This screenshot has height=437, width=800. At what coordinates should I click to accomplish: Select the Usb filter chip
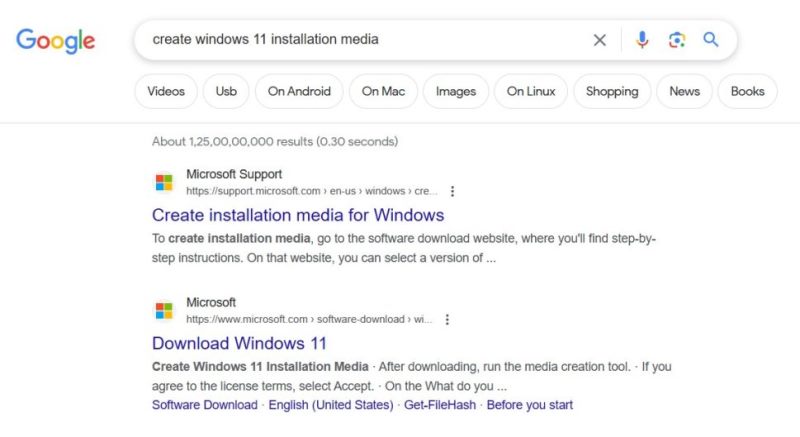point(226,91)
